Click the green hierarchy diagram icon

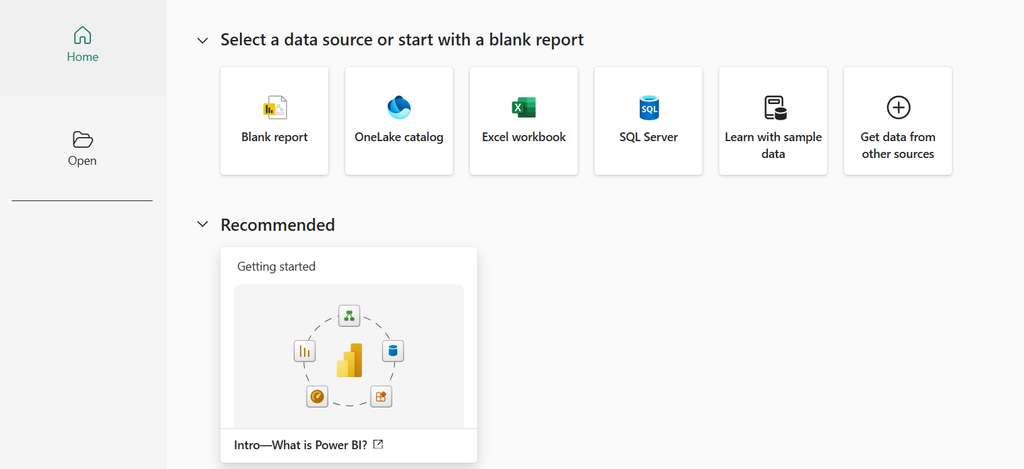point(349,316)
